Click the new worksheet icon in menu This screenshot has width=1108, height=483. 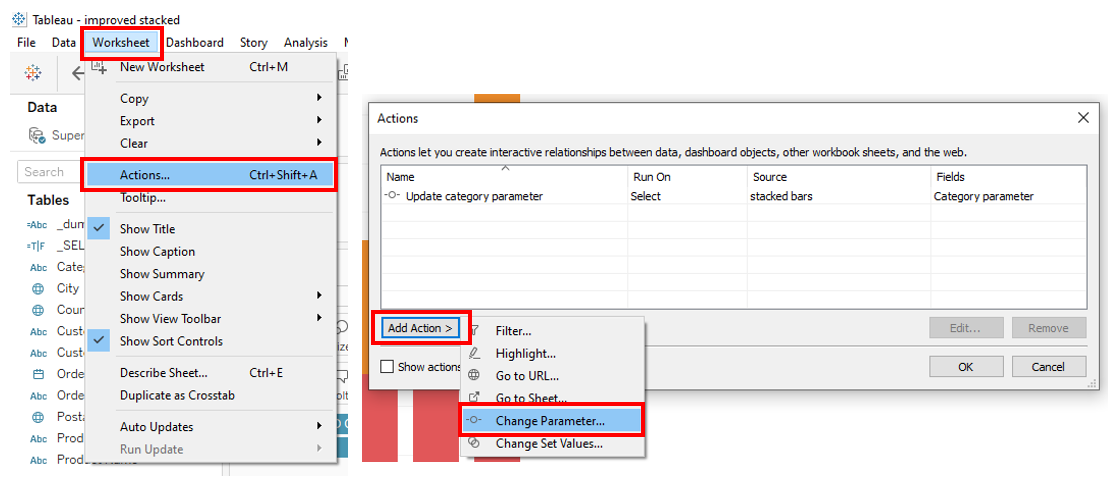coord(99,67)
